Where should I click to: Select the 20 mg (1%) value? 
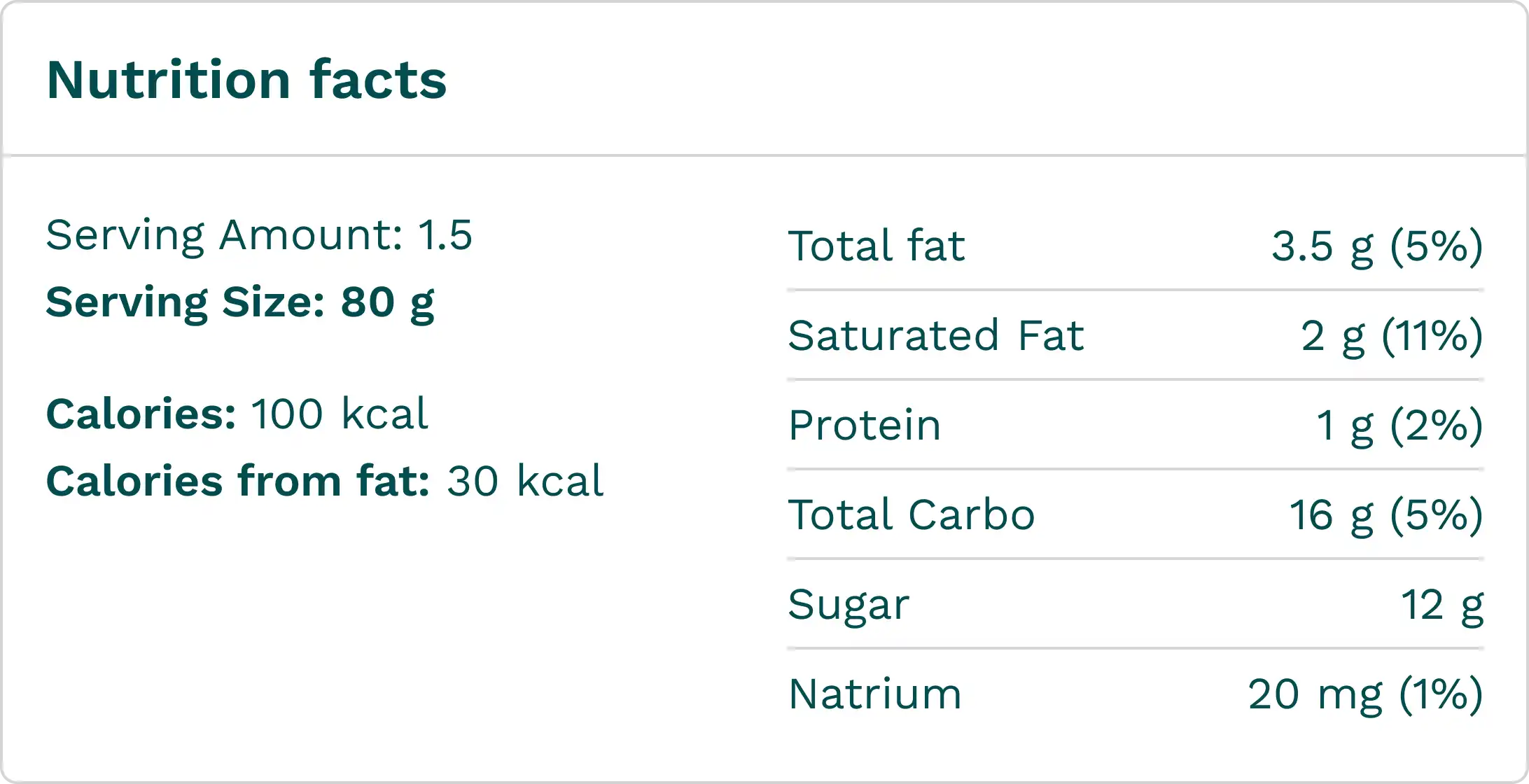pyautogui.click(x=1365, y=694)
